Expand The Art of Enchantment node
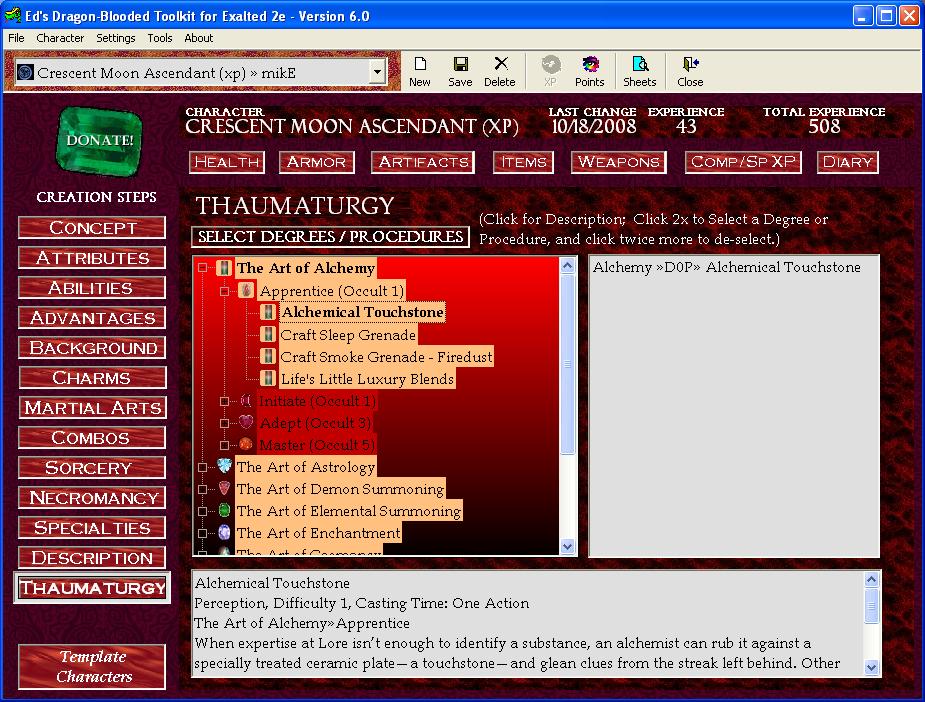This screenshot has height=702, width=925. (202, 533)
